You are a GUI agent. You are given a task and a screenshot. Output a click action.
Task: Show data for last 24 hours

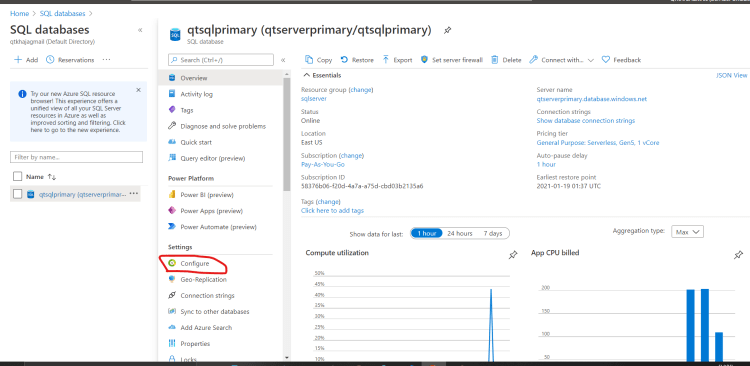(x=460, y=233)
